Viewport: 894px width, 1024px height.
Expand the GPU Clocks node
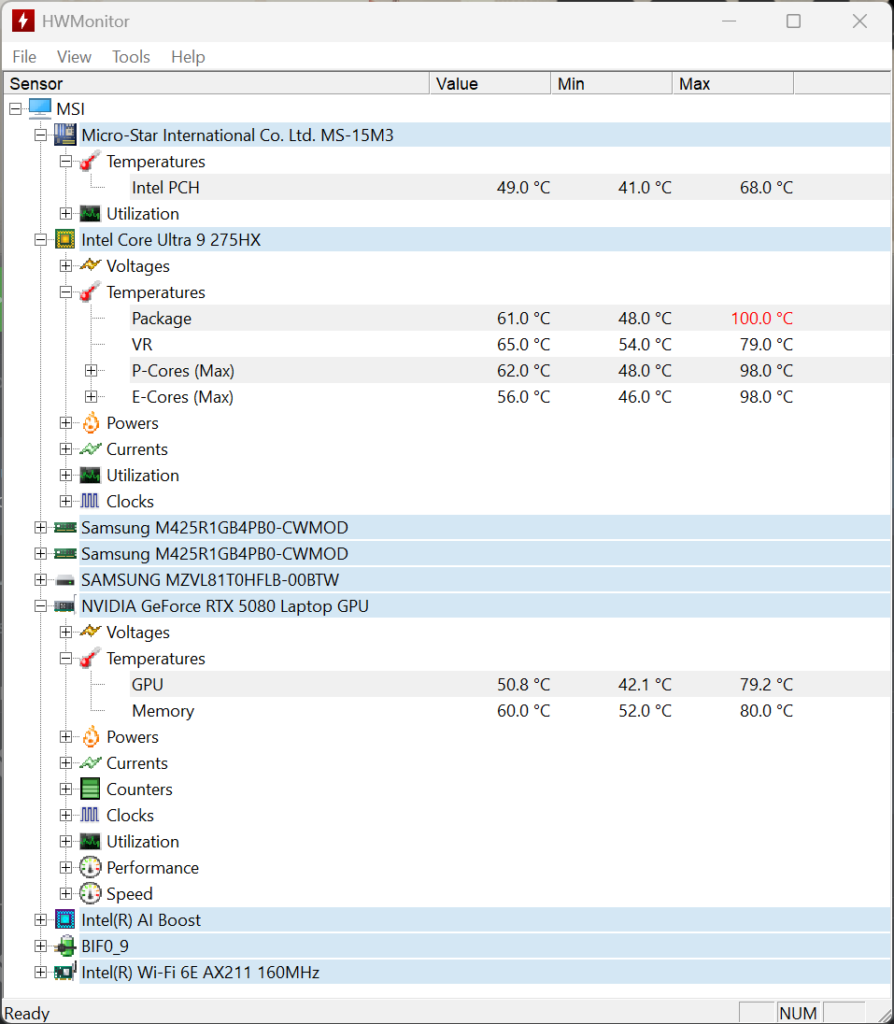66,815
